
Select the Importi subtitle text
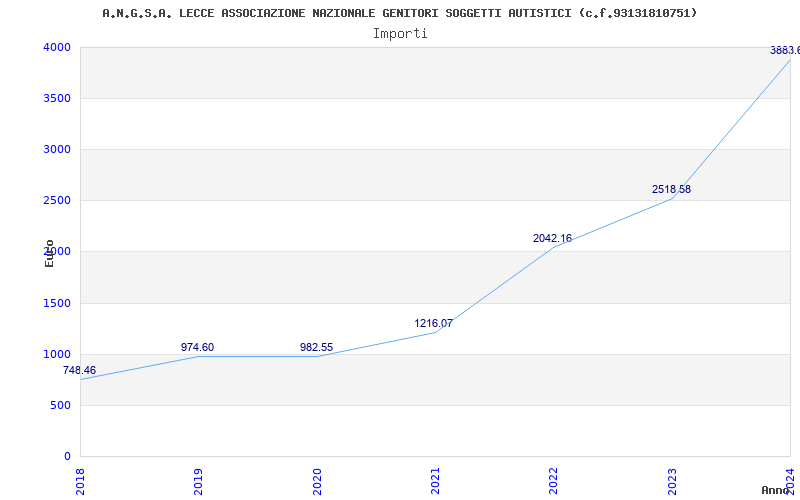pos(400,33)
